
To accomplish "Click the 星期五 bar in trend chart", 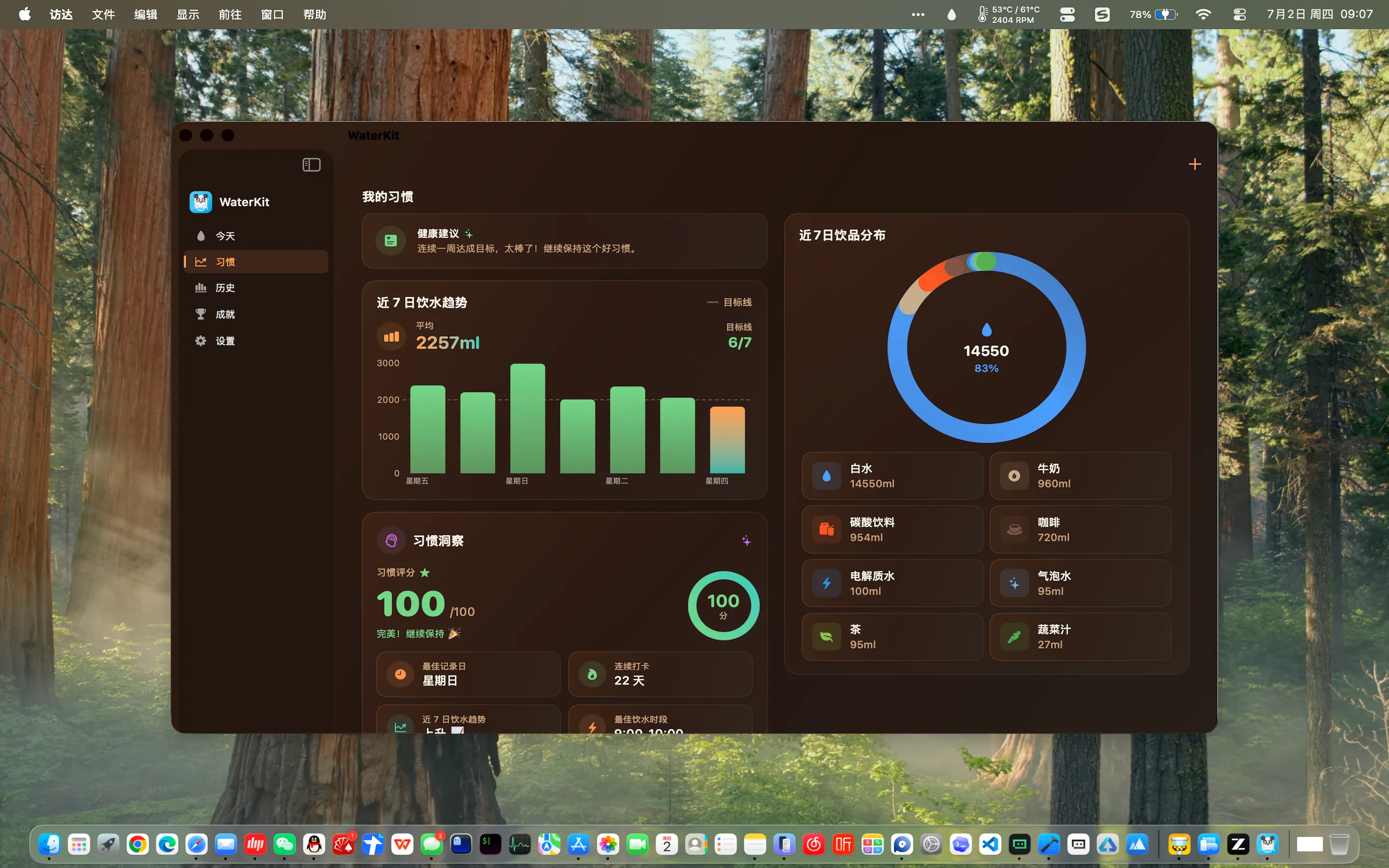I will pos(428,429).
